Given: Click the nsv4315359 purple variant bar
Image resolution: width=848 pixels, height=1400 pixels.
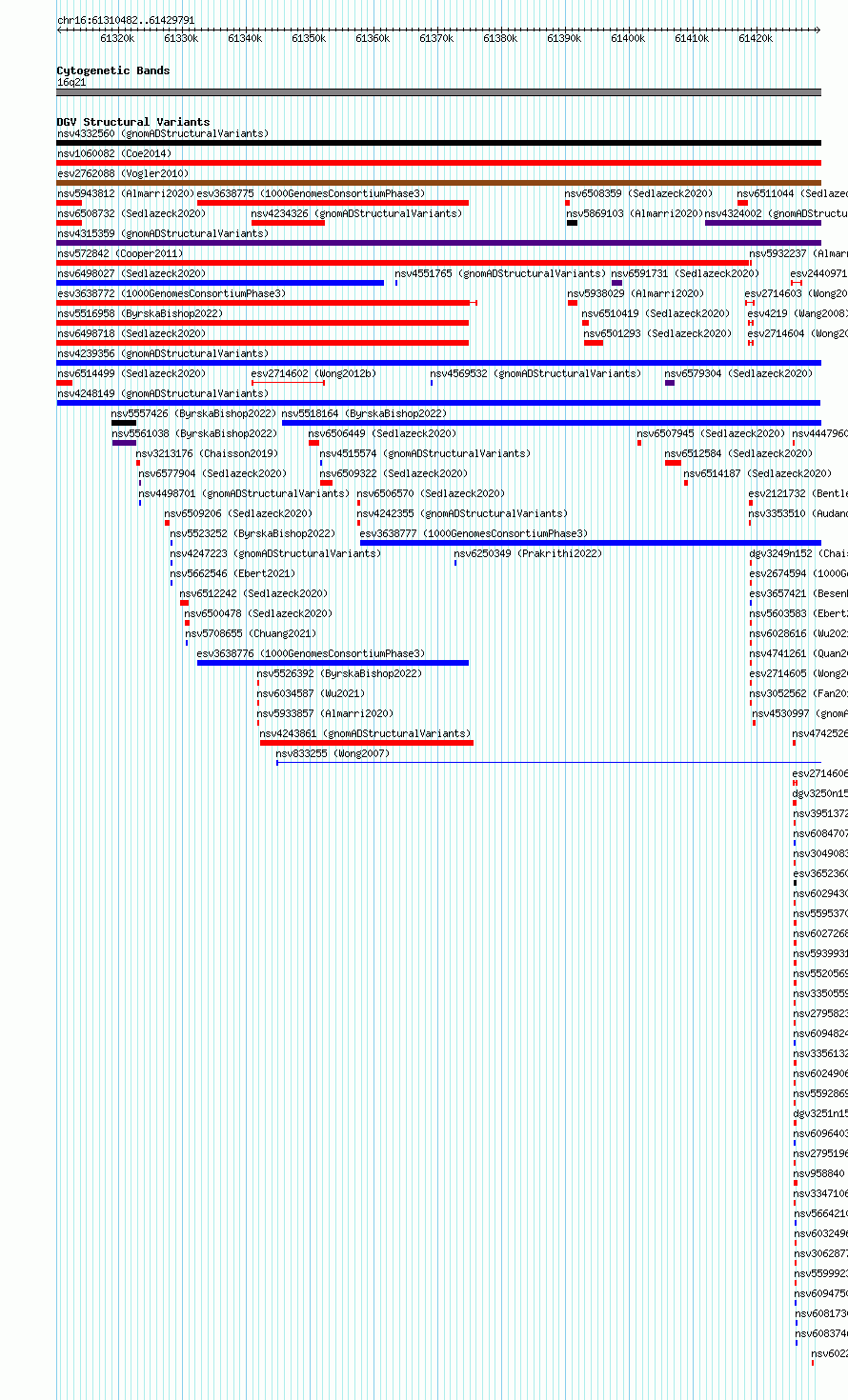Looking at the screenshot, I should pos(438,243).
